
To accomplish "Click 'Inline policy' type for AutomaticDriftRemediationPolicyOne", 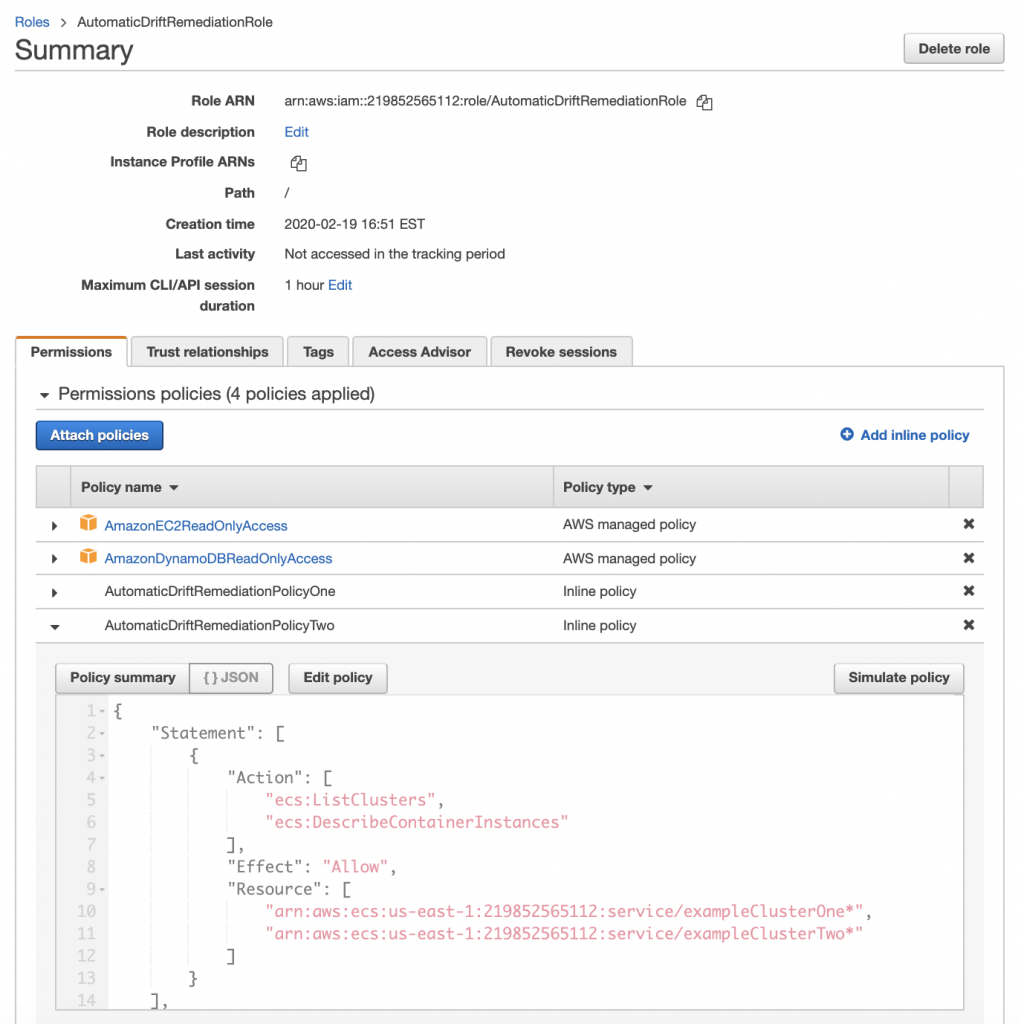I will pyautogui.click(x=600, y=592).
